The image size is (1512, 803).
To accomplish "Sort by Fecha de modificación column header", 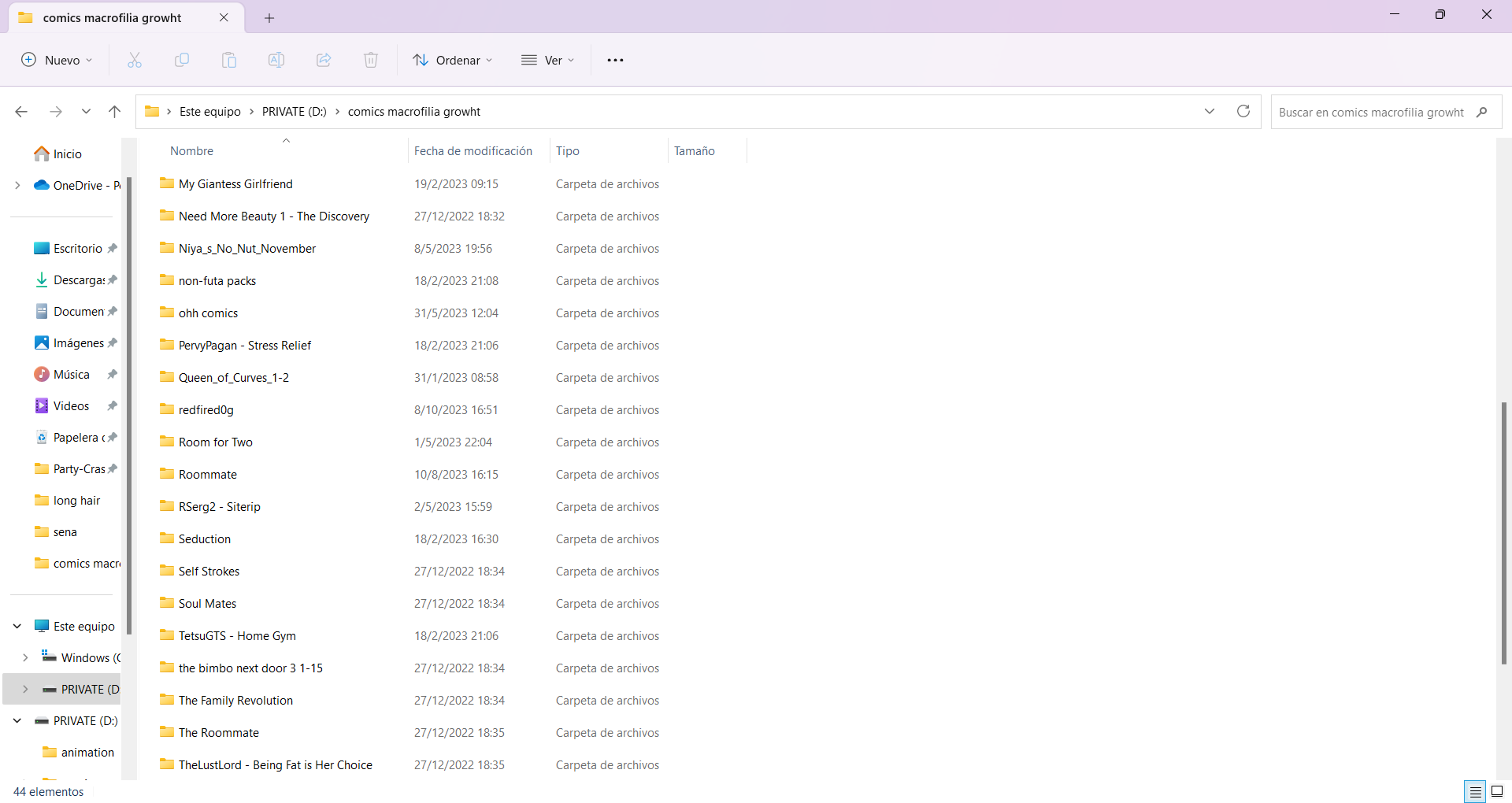I will point(473,151).
